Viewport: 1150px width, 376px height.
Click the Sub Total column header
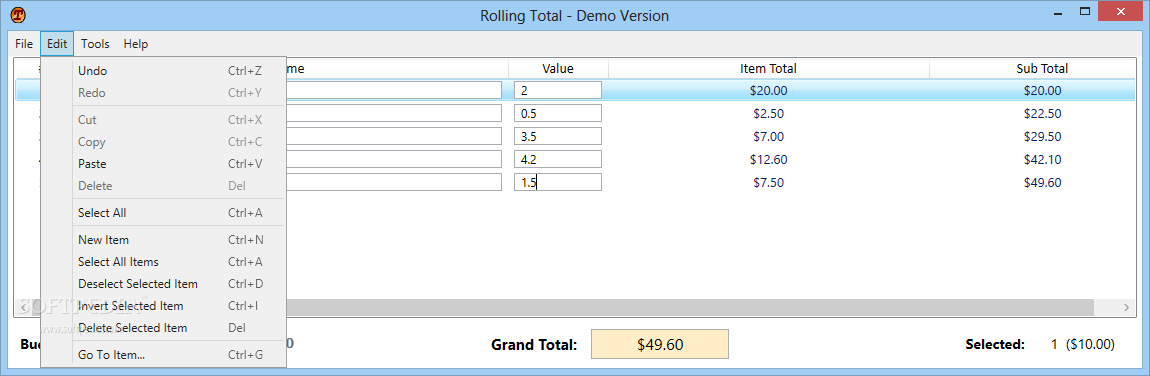(x=1042, y=68)
